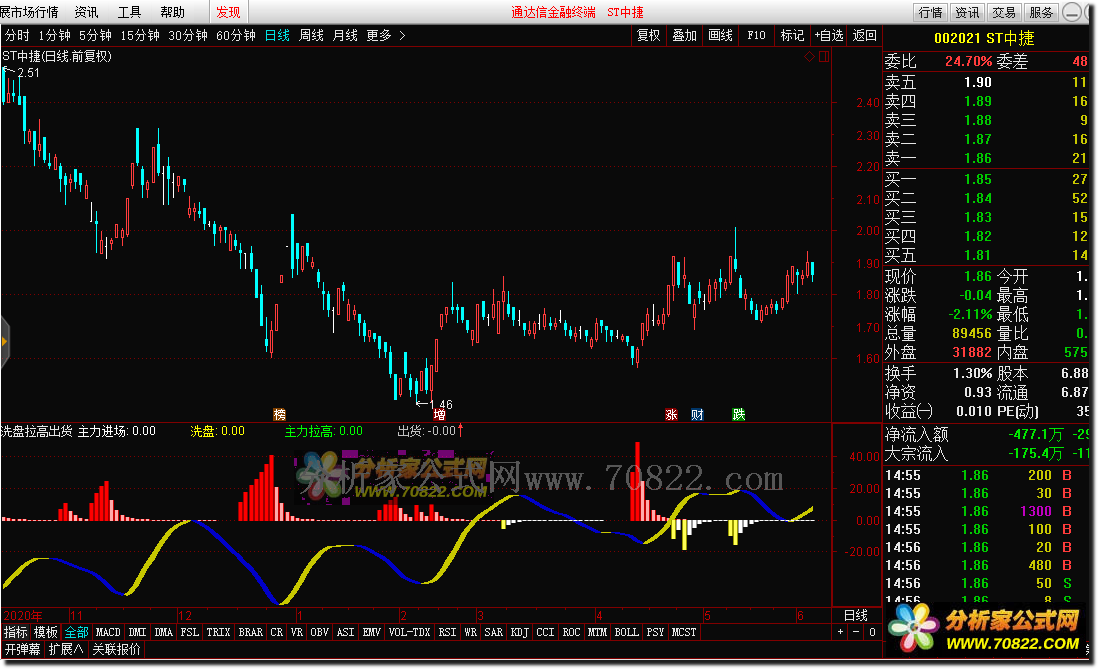Click the 服务 button at top right
Viewport: 1099px width, 669px height.
(x=1041, y=12)
